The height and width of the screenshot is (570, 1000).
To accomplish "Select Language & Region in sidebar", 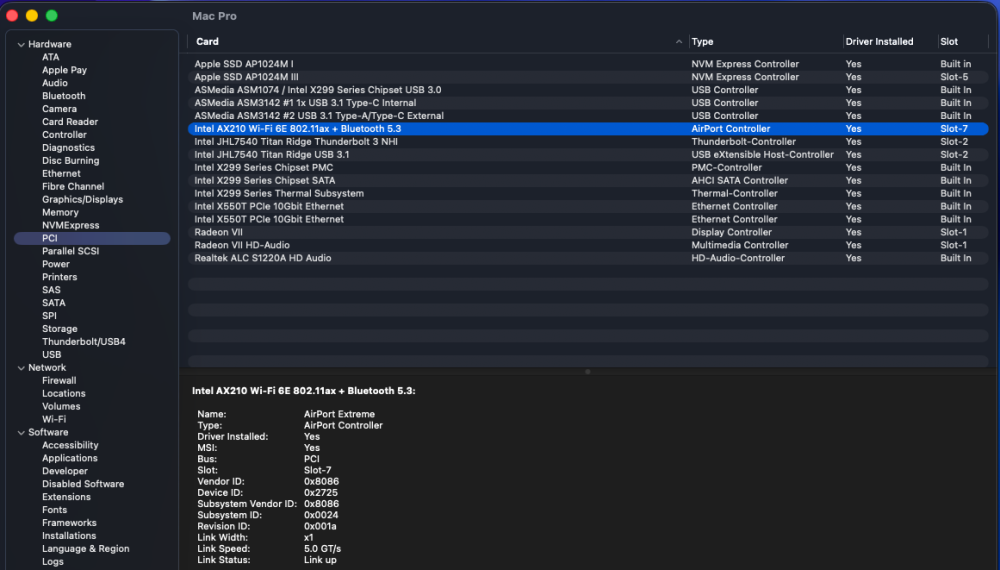I will tap(86, 549).
